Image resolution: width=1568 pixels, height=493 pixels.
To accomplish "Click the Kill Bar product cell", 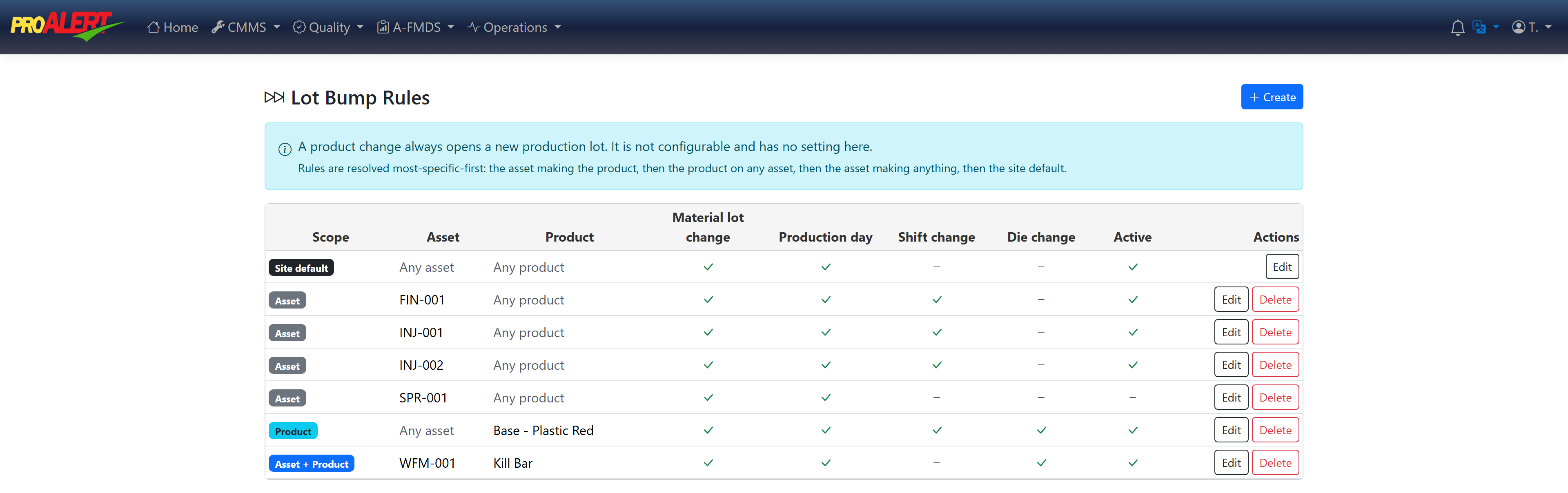I will tap(512, 463).
